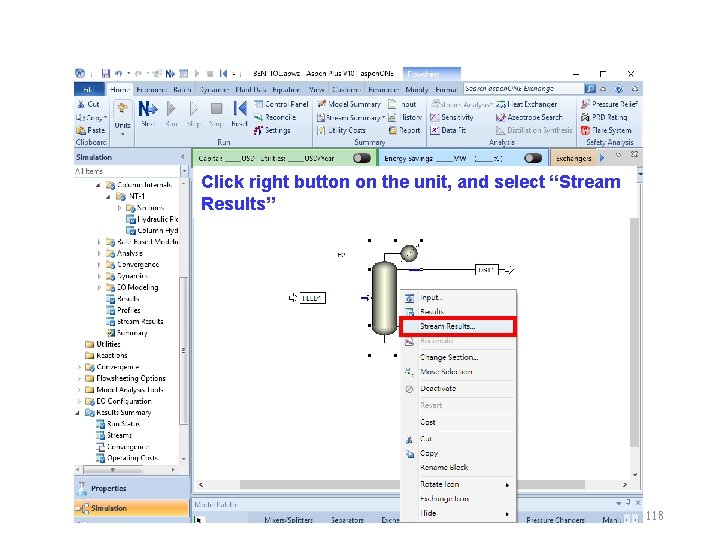Open Azeotrope Search

click(x=529, y=117)
